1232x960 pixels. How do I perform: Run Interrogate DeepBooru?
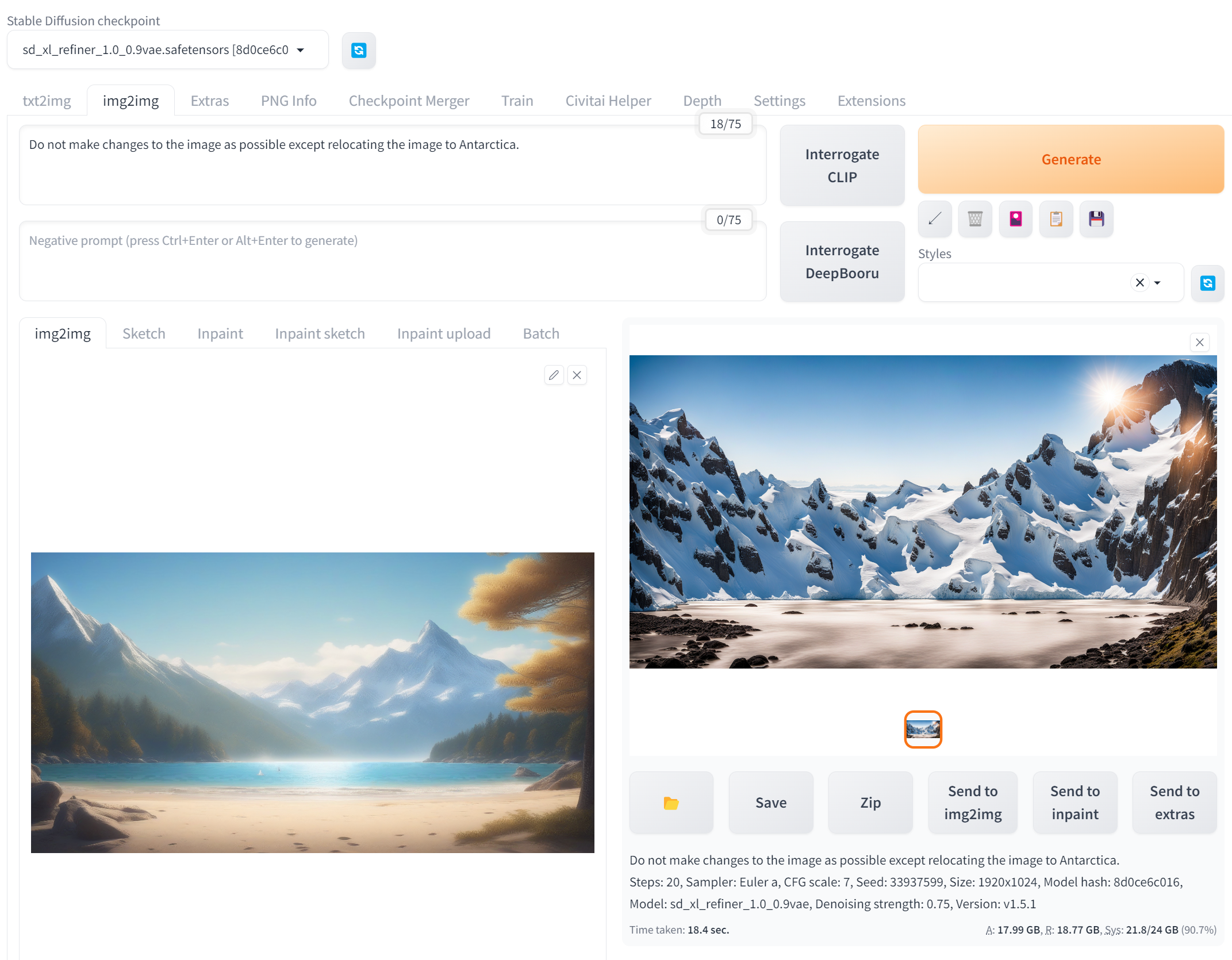[842, 262]
